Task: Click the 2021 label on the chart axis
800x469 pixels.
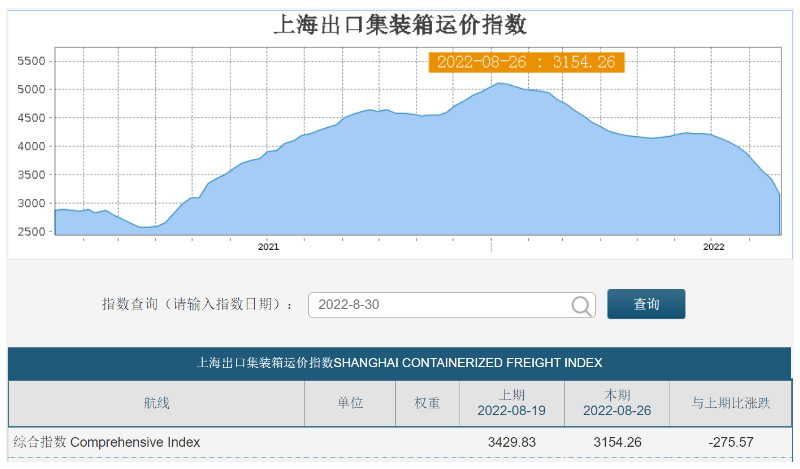Action: [x=268, y=247]
